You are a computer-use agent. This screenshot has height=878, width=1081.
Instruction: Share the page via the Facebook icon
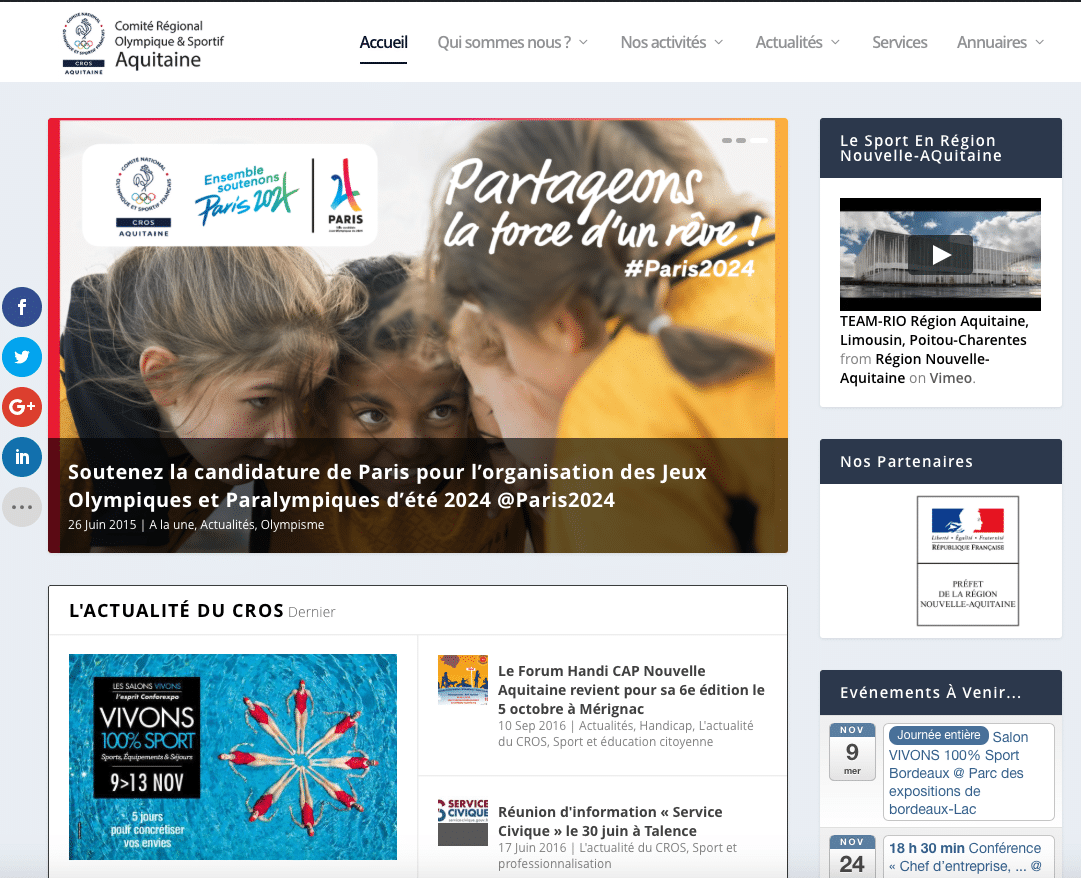pos(22,307)
